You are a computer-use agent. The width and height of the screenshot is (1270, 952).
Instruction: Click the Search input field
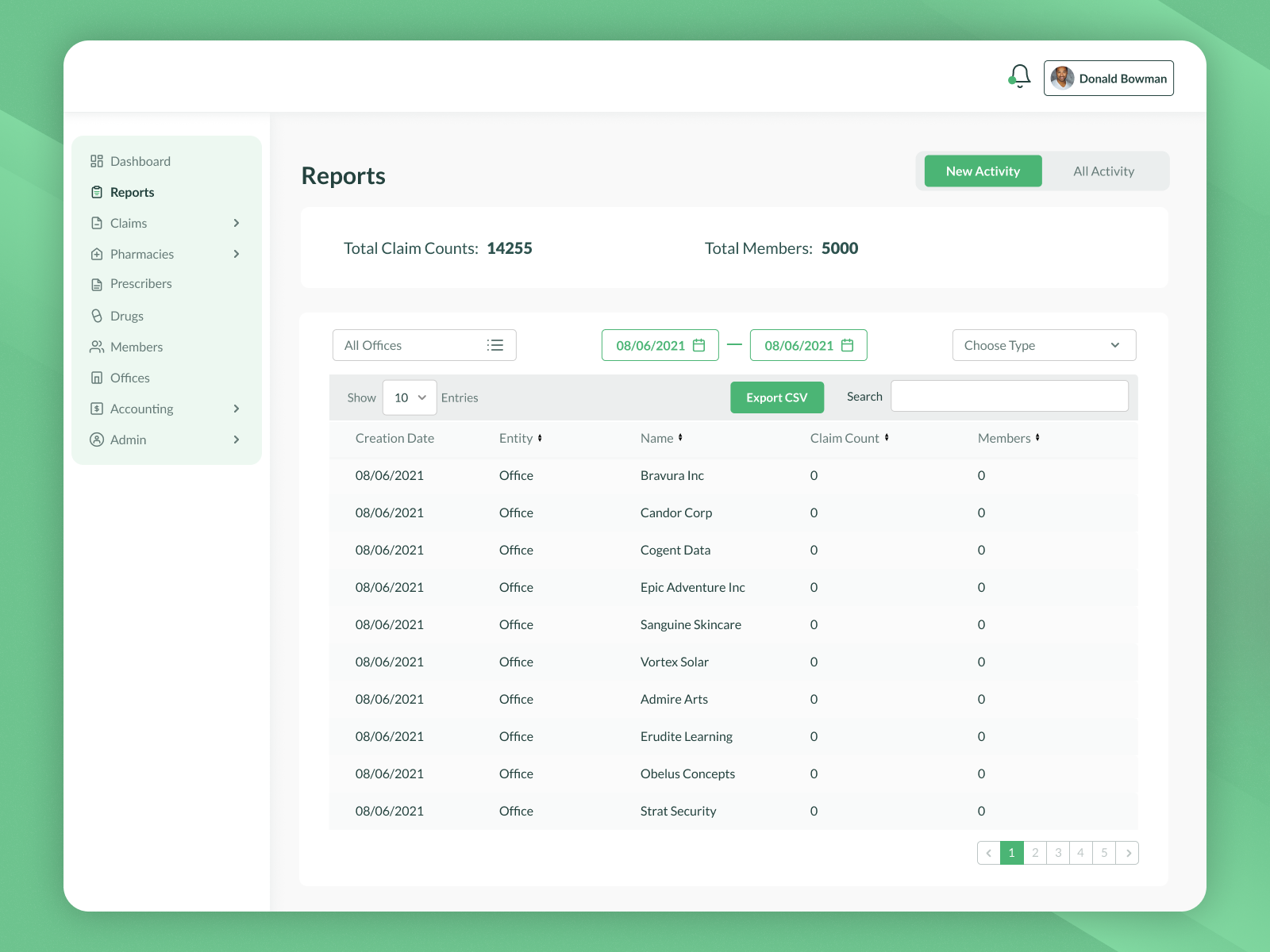[1010, 396]
